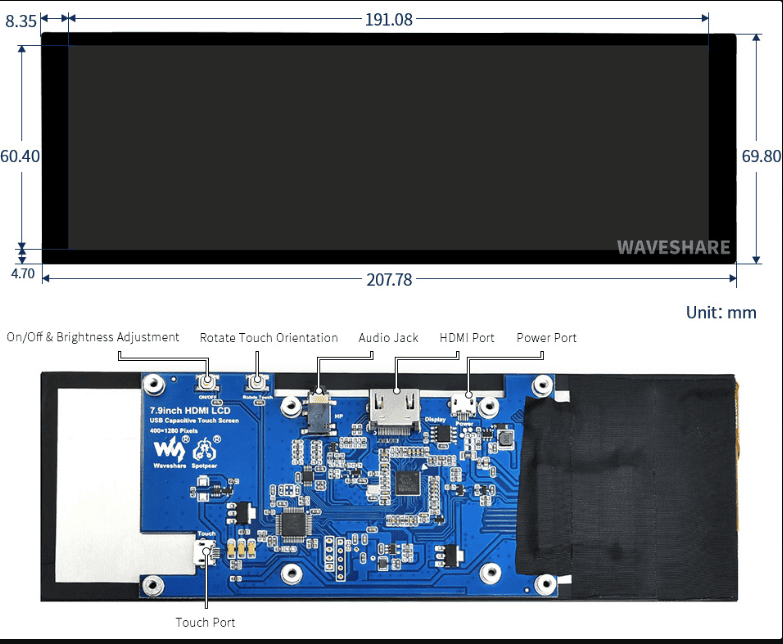783x644 pixels.
Task: Select the 'Audio Jack' label
Action: coord(388,338)
